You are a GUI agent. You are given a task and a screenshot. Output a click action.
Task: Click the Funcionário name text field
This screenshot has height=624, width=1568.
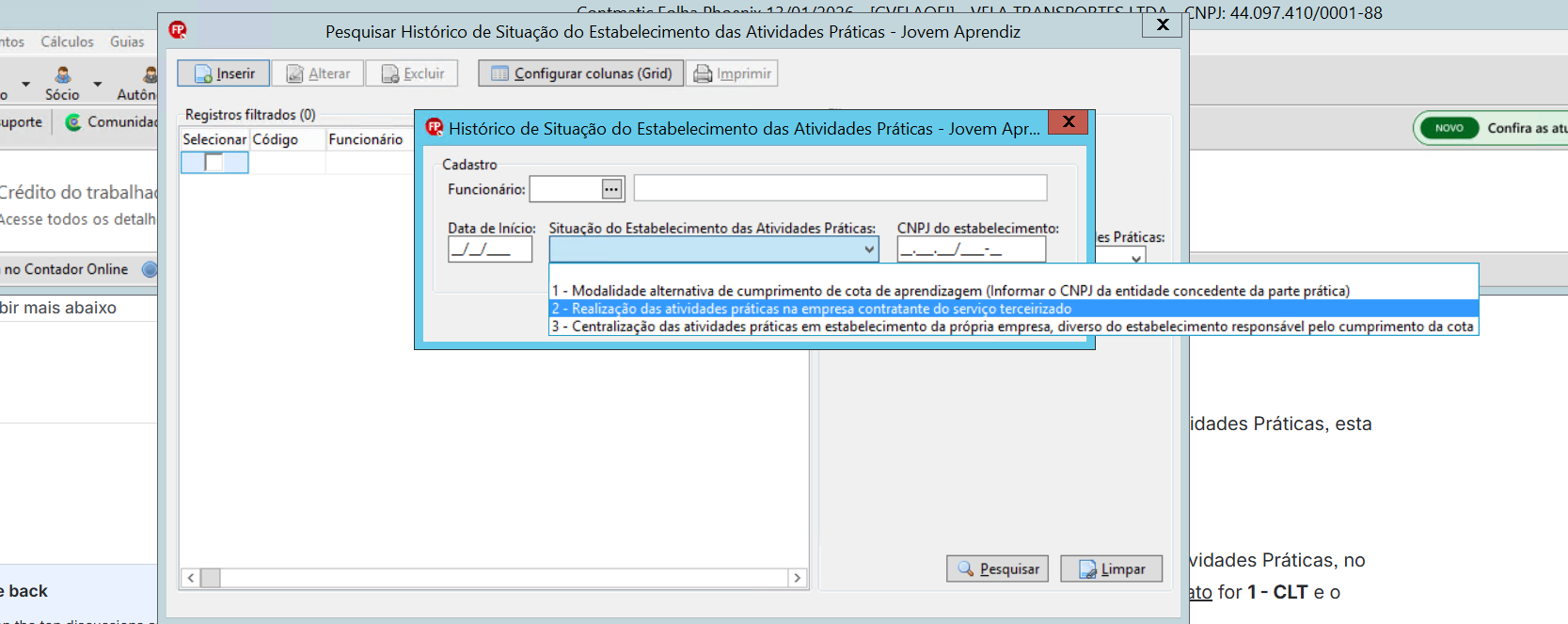[x=840, y=188]
